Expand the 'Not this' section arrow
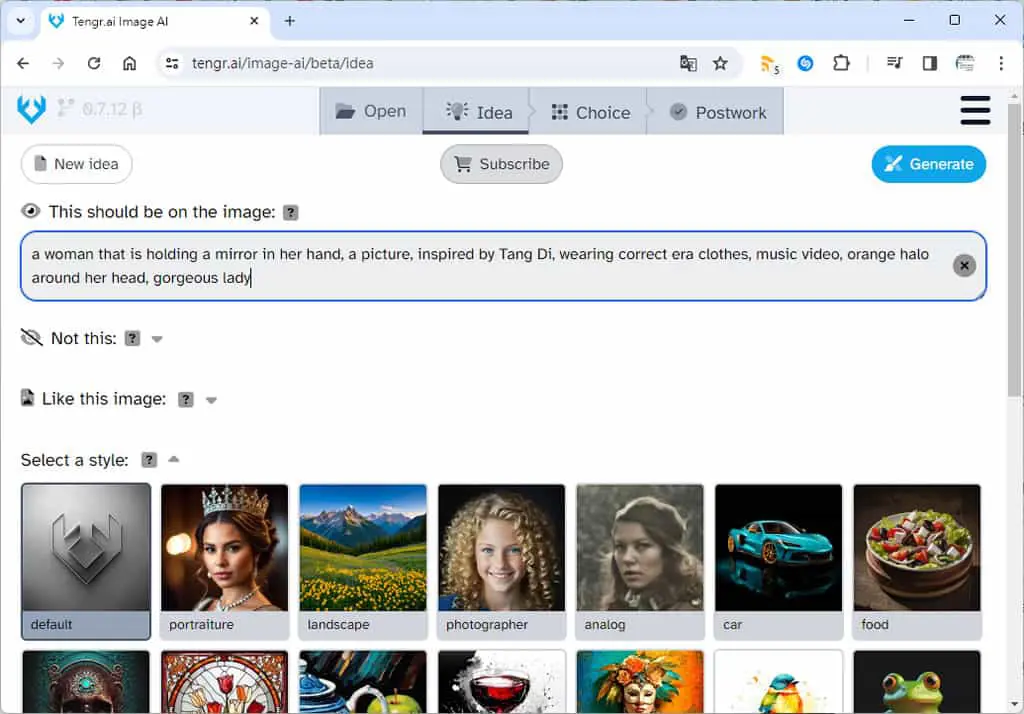 (x=157, y=339)
